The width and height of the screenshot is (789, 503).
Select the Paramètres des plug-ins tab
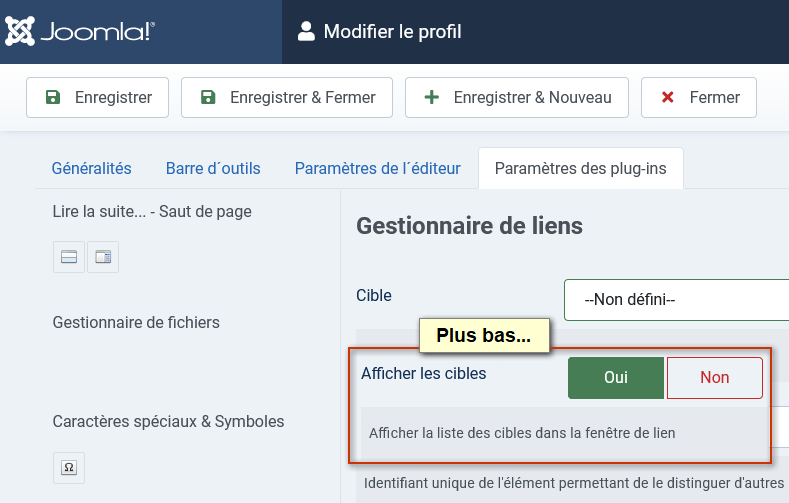pos(581,169)
